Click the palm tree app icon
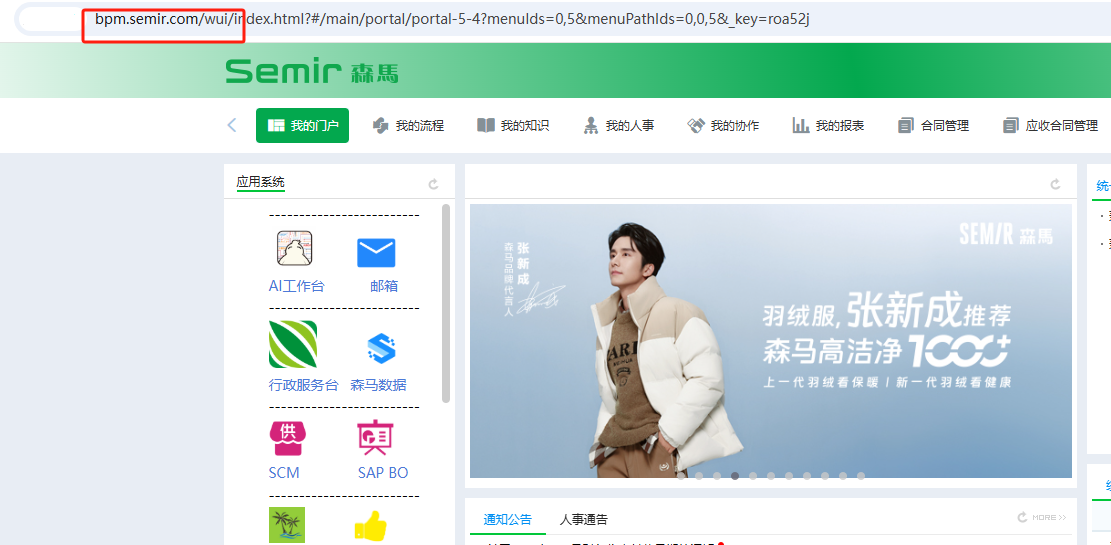 287,525
